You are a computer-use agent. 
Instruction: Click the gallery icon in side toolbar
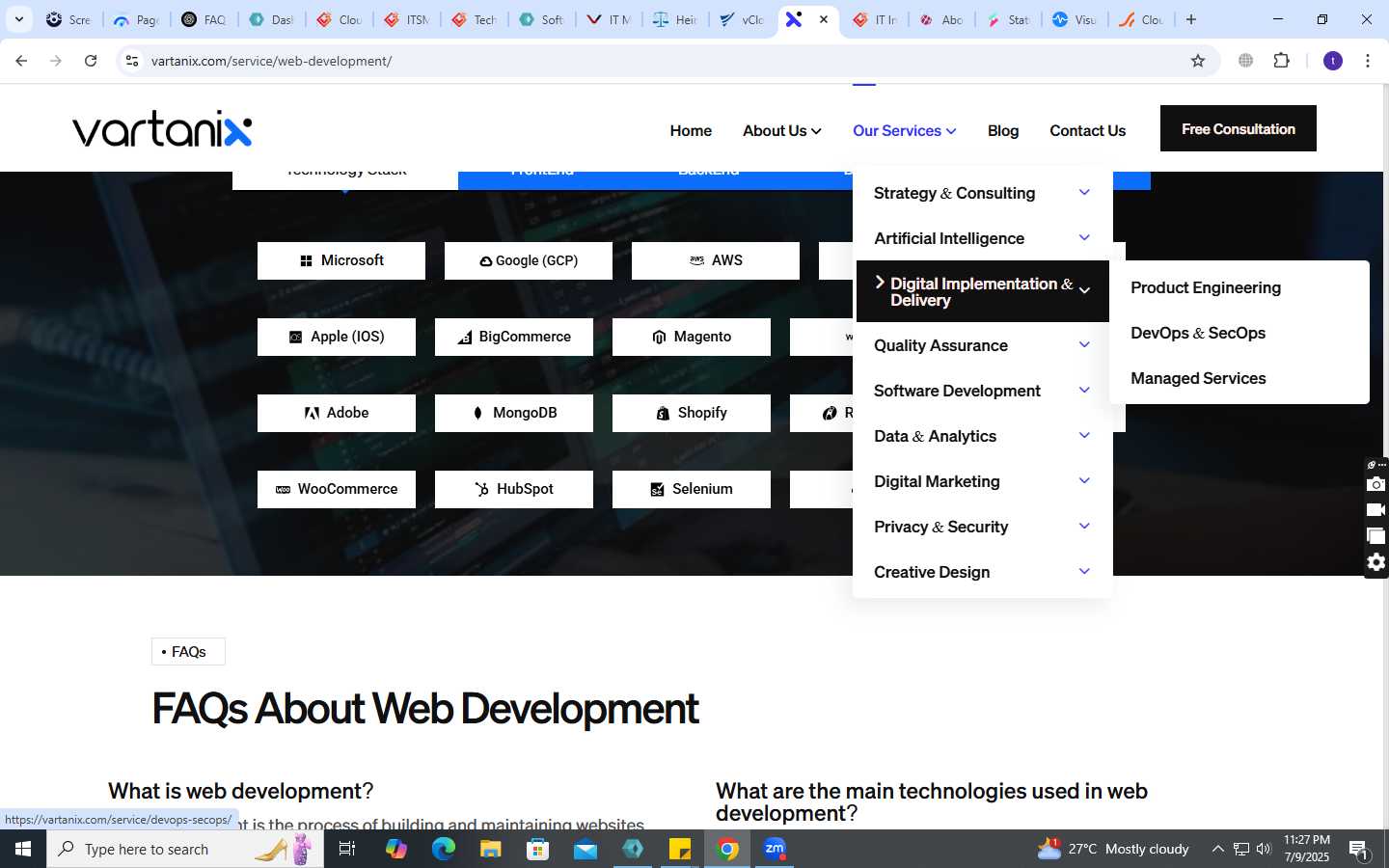tap(1376, 536)
